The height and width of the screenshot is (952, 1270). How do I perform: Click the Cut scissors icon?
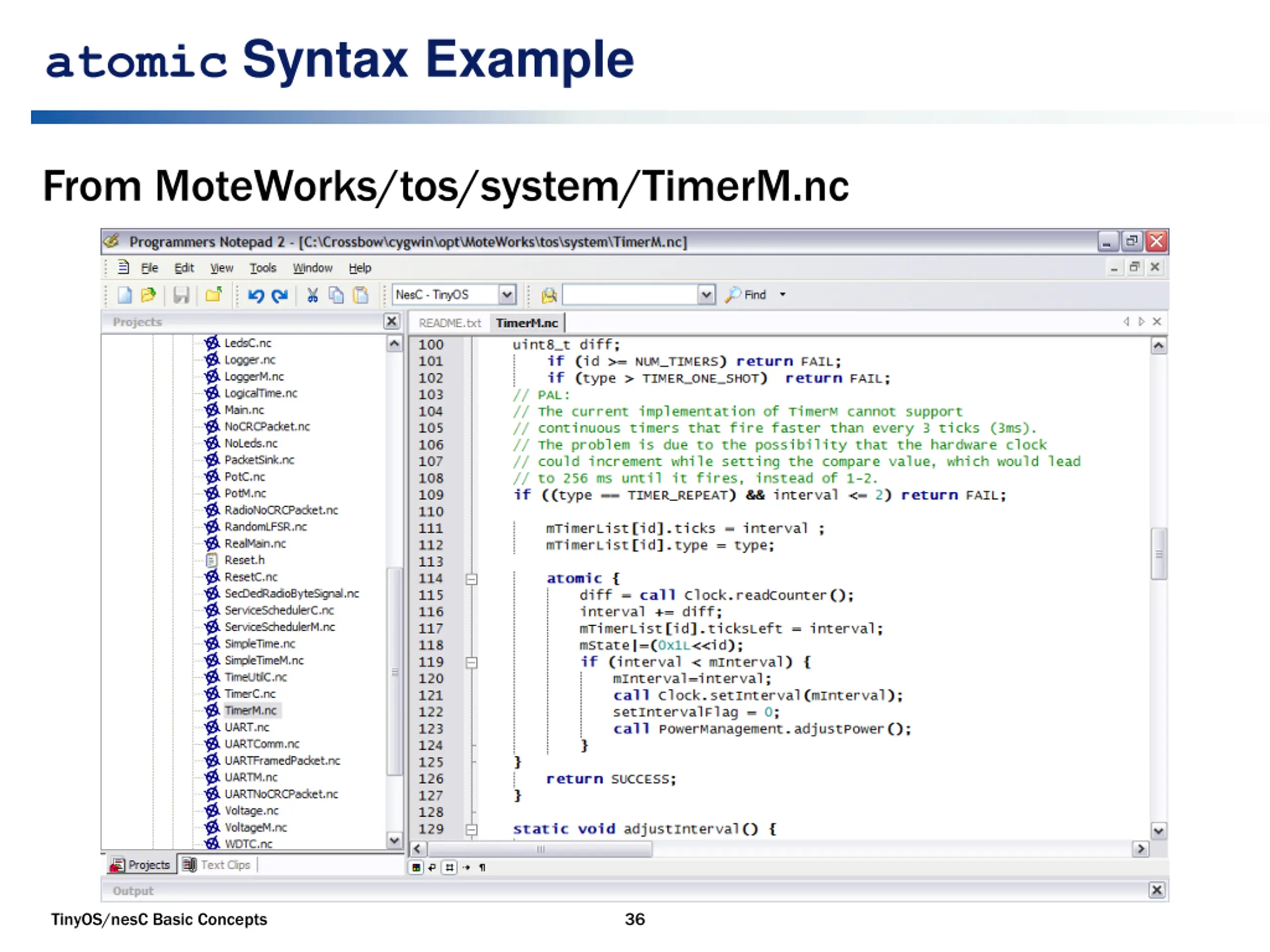(x=313, y=295)
